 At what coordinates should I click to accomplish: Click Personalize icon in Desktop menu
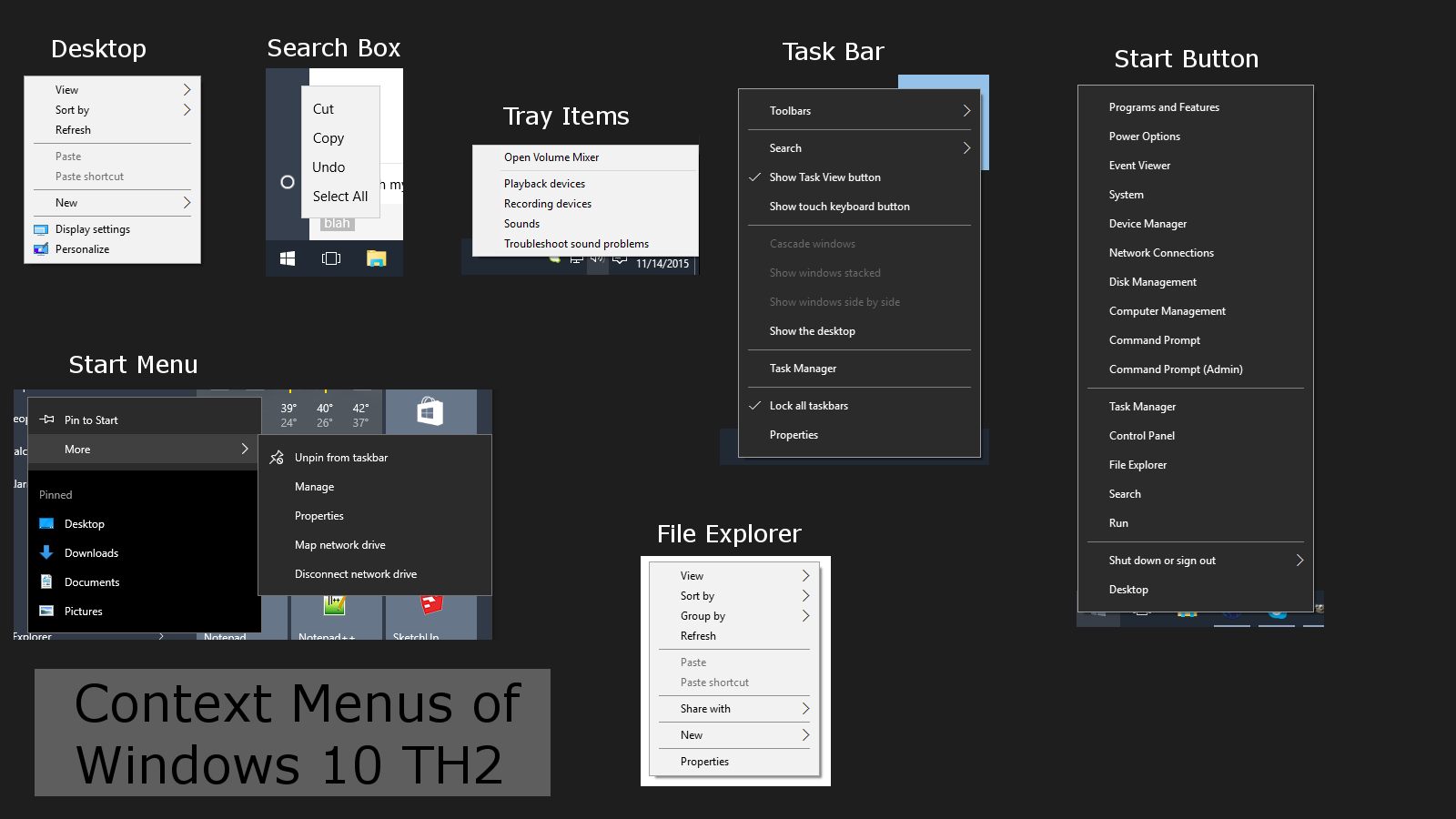(41, 249)
